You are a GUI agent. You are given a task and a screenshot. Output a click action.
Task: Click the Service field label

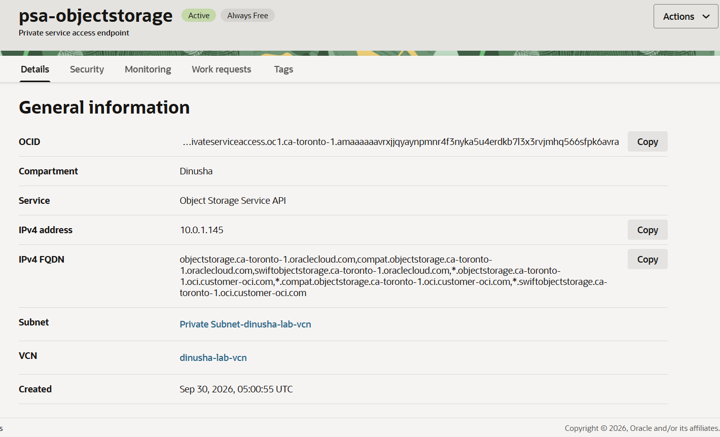point(34,201)
